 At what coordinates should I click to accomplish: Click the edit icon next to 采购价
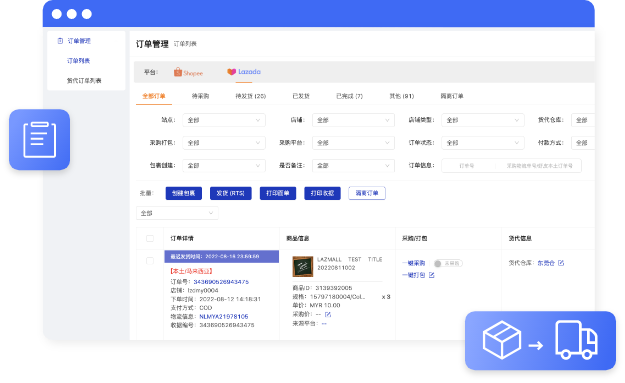(328, 314)
